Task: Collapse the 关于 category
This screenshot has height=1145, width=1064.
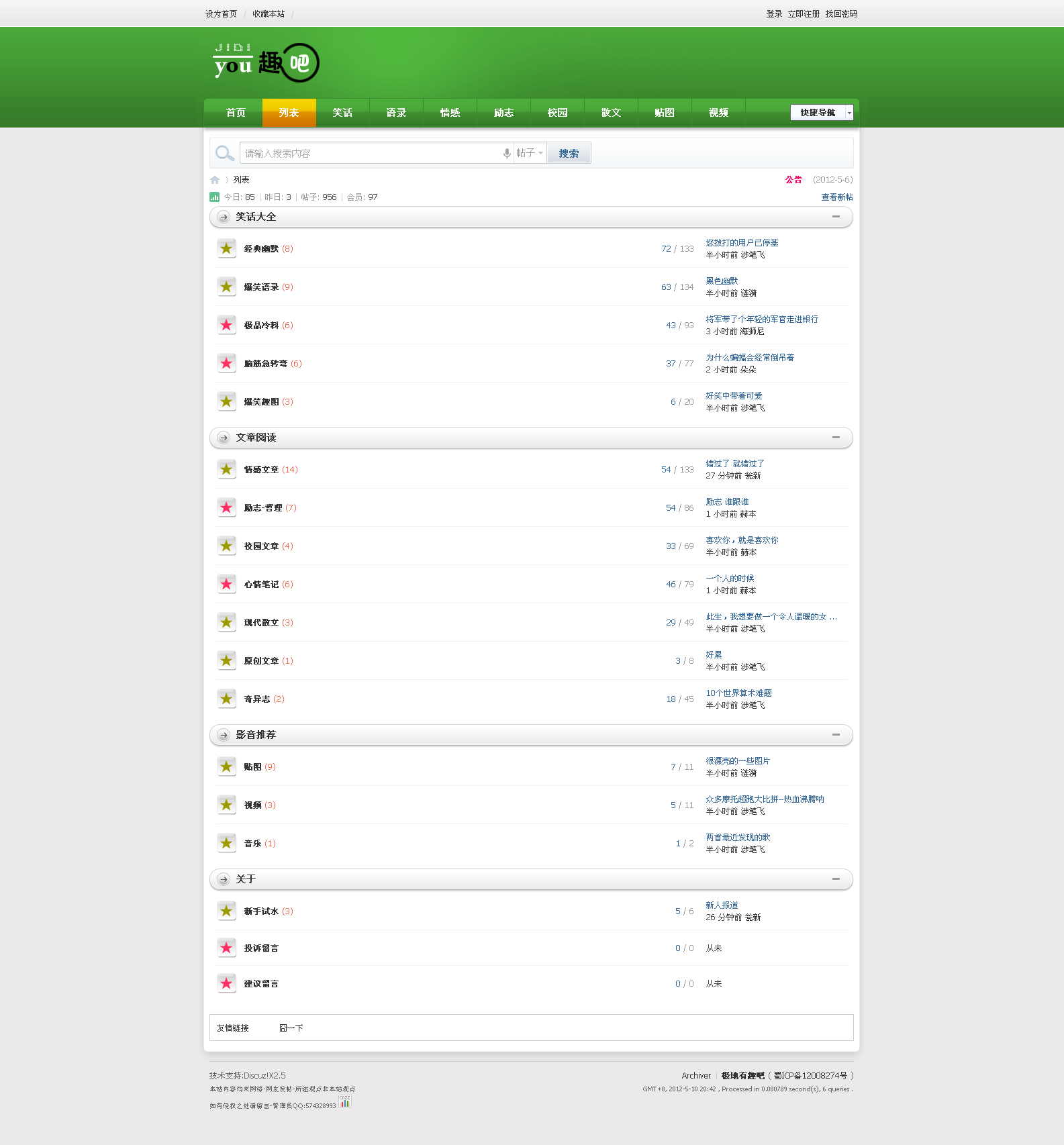Action: 836,879
